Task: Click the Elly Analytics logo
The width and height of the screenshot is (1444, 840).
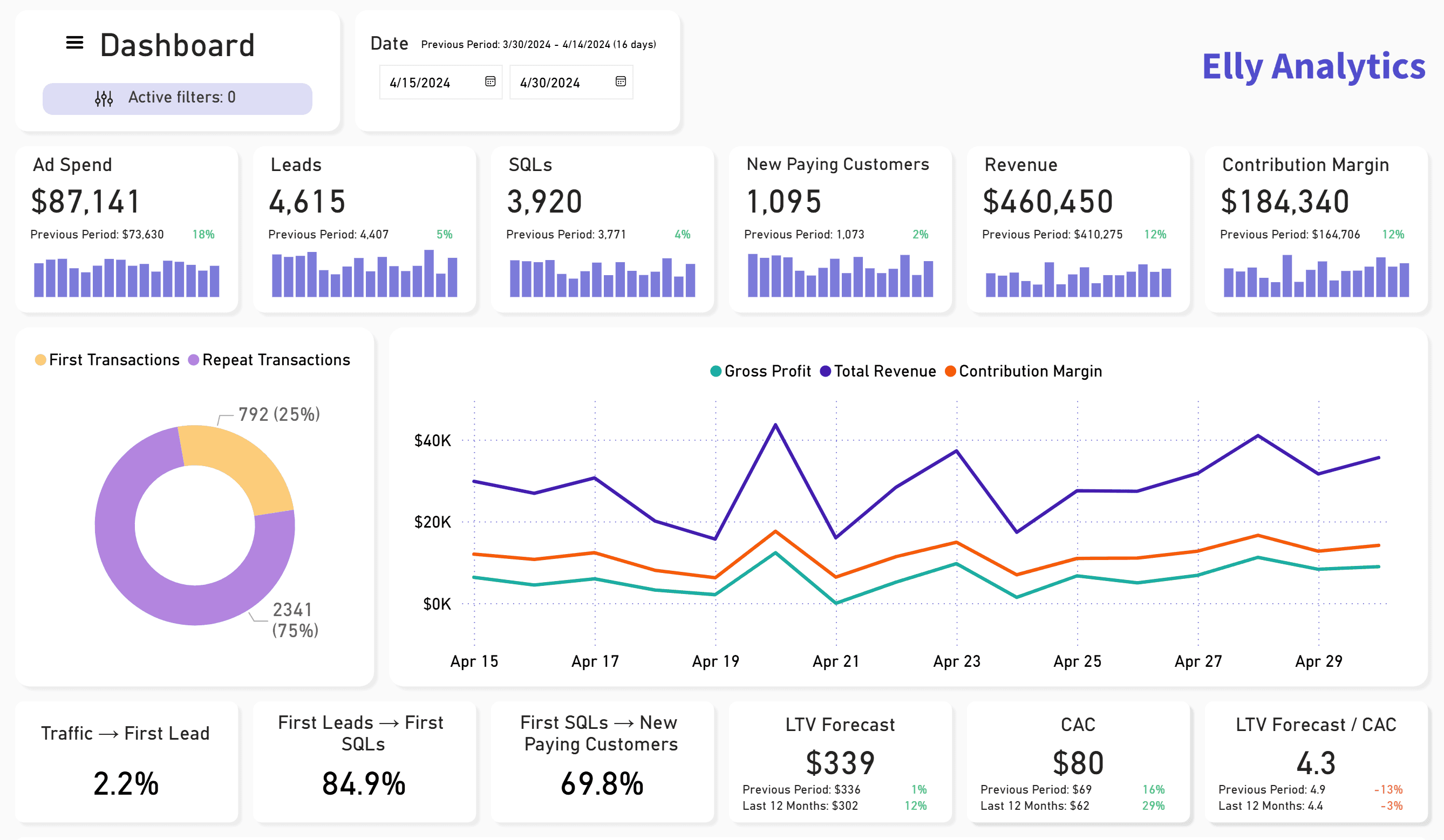Action: click(1313, 66)
